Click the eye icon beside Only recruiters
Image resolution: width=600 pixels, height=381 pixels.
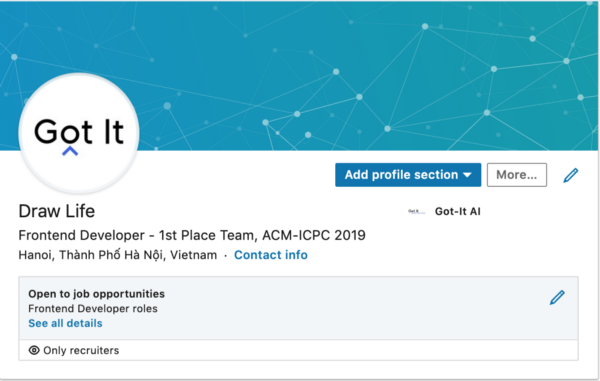[34, 350]
